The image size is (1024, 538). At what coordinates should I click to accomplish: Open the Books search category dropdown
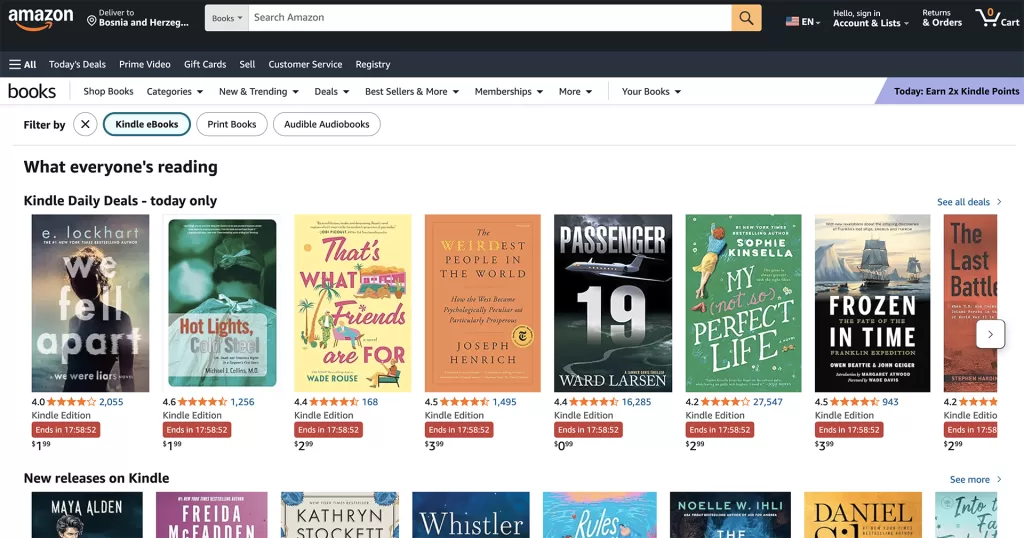(227, 18)
